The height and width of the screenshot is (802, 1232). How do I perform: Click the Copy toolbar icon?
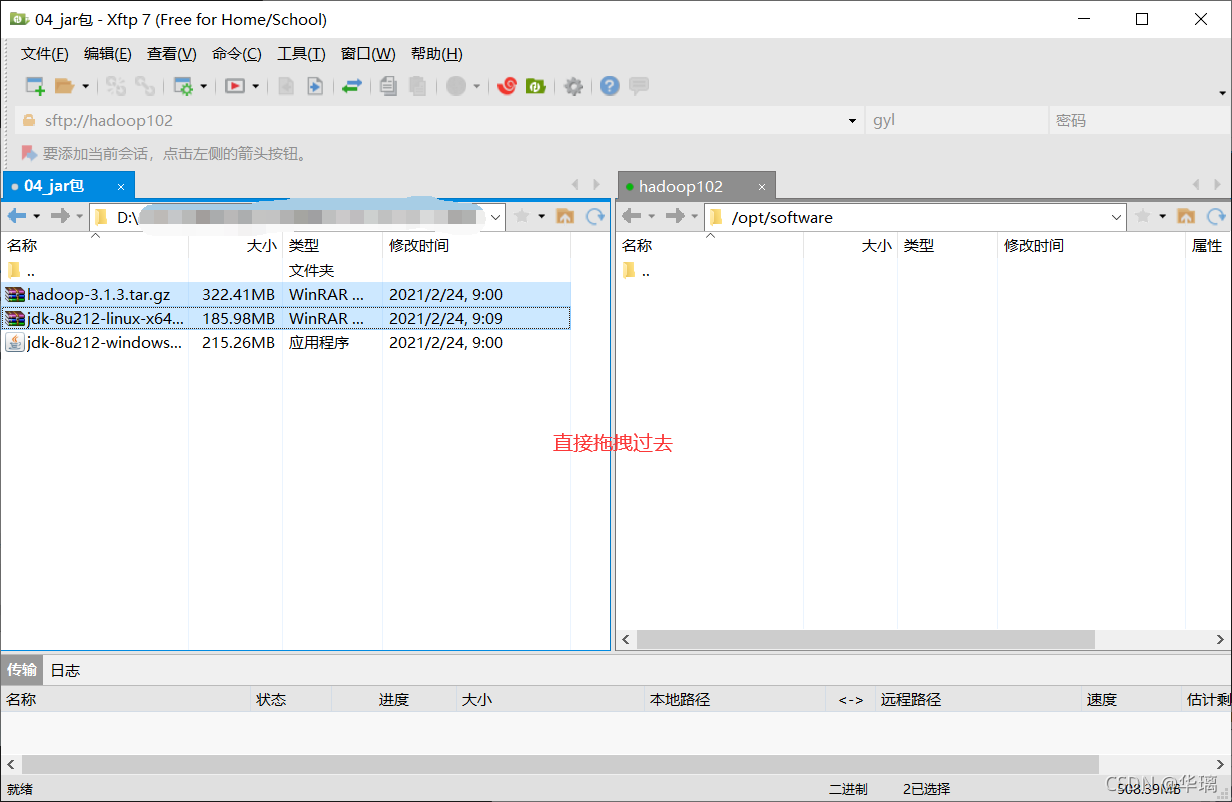[x=388, y=86]
